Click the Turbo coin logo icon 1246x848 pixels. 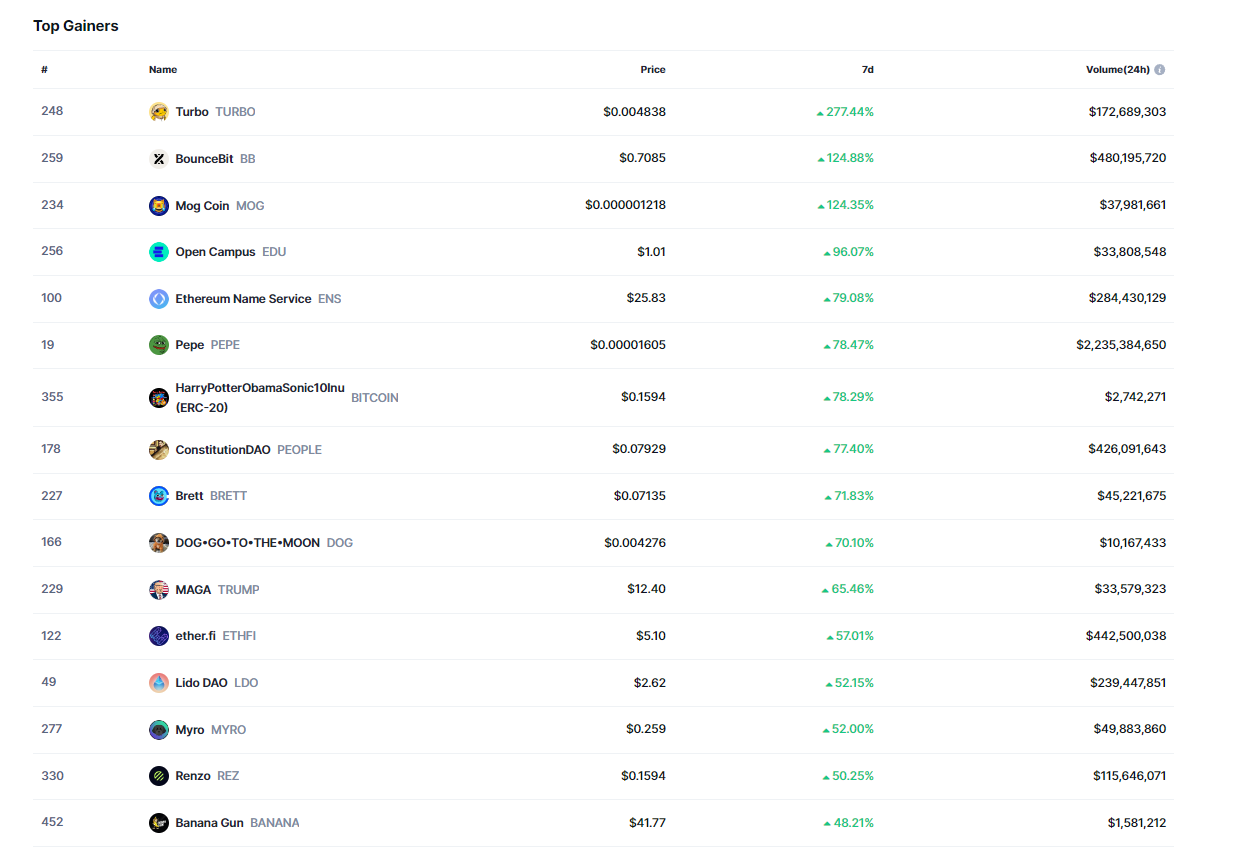(158, 112)
